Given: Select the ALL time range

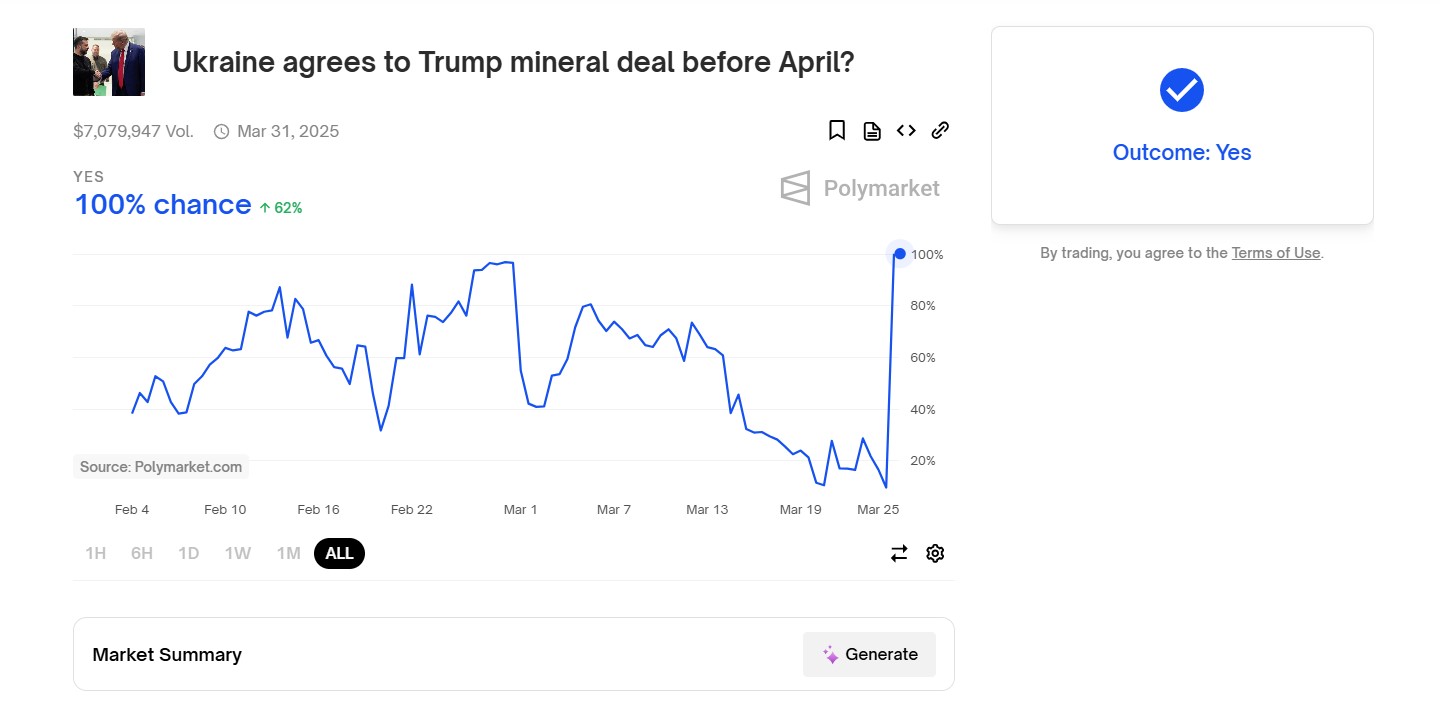Looking at the screenshot, I should [x=339, y=553].
